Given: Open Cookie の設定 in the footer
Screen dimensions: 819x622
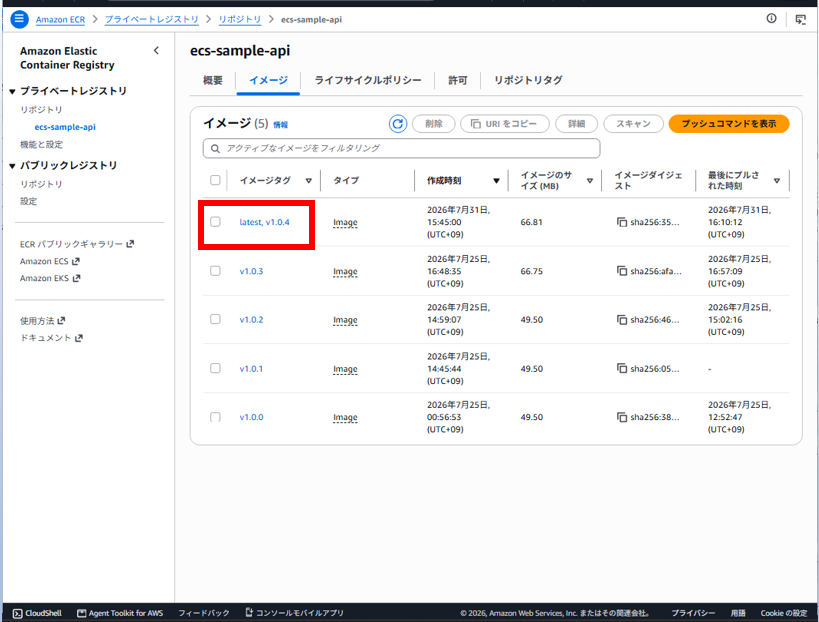Looking at the screenshot, I should click(783, 613).
